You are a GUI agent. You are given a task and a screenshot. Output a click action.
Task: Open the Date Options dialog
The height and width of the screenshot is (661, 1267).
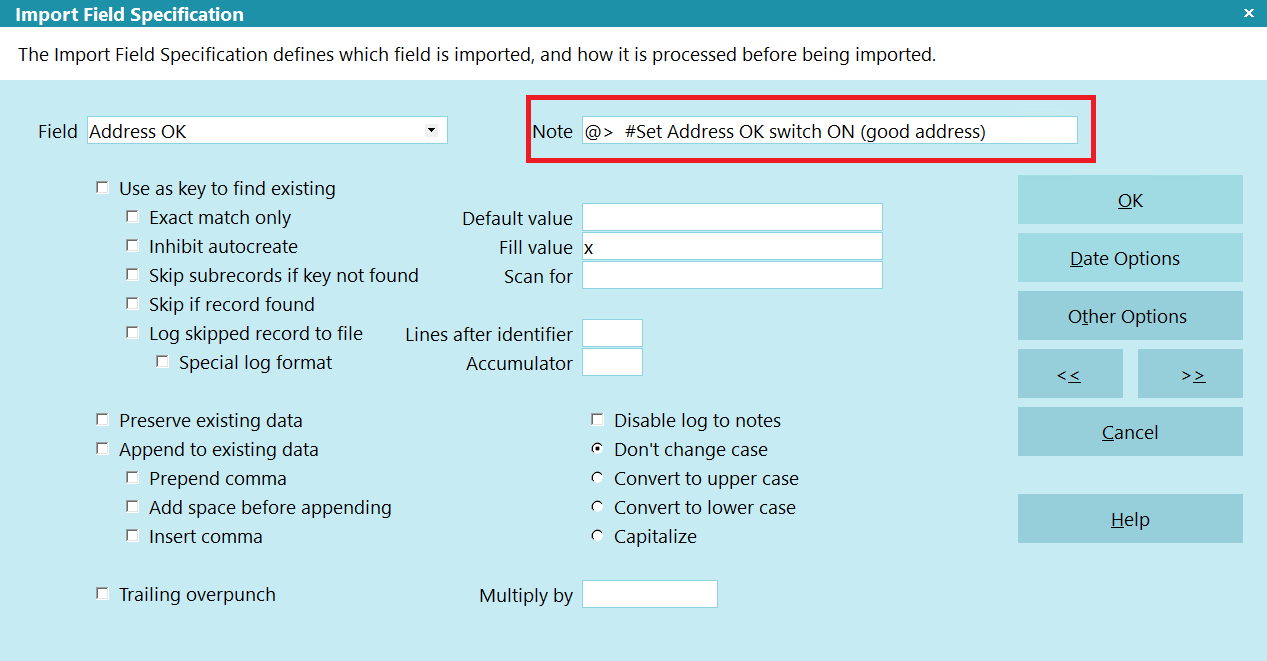(x=1129, y=257)
